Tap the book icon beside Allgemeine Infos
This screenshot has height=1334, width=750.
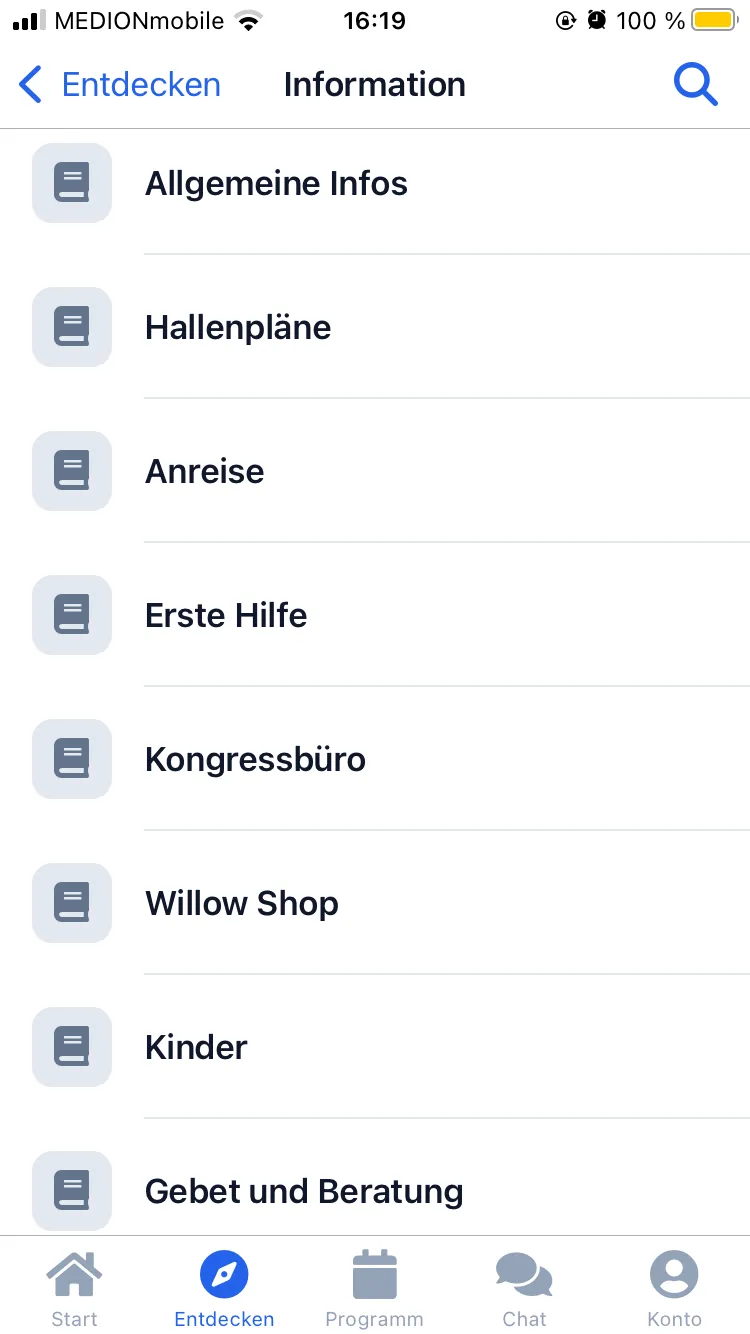[72, 183]
